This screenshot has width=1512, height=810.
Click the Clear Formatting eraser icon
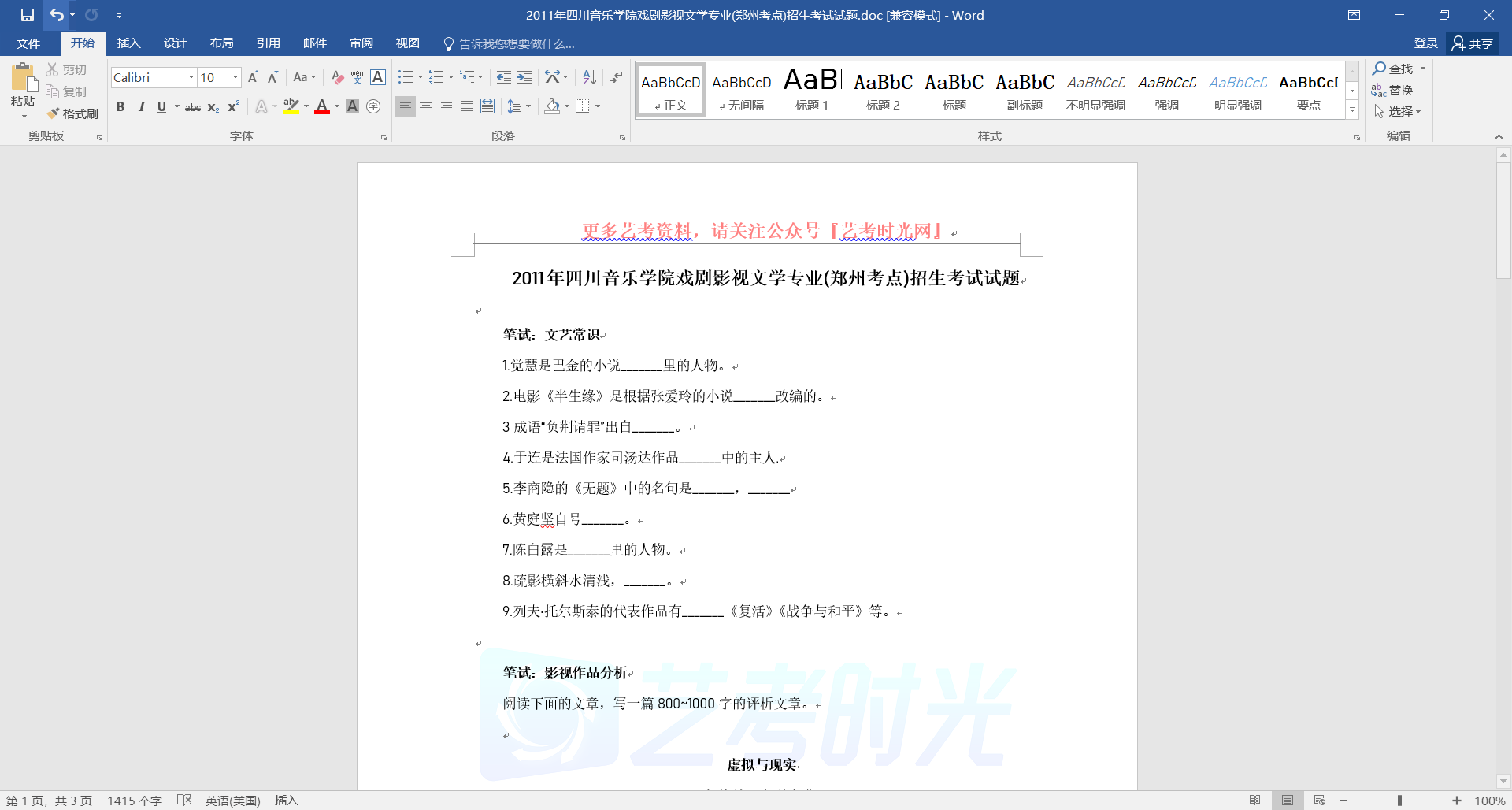[337, 77]
